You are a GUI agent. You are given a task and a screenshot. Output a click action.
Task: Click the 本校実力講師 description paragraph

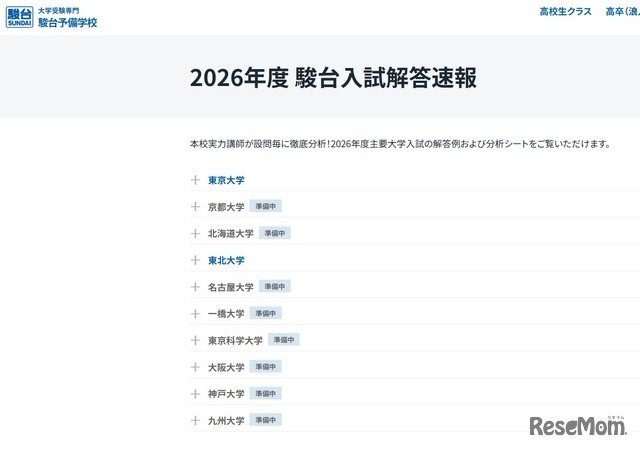point(400,144)
